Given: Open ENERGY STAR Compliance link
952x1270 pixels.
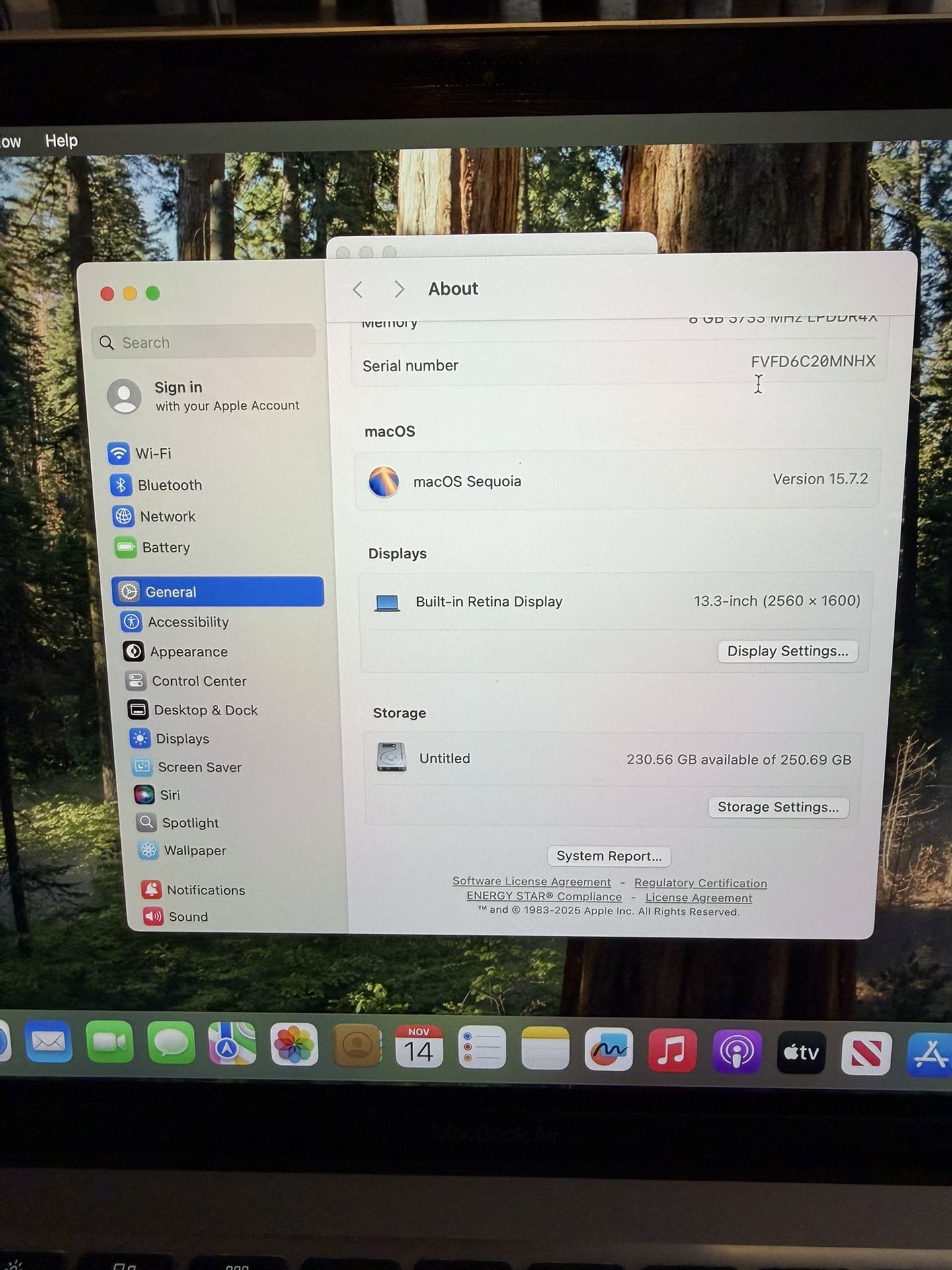Looking at the screenshot, I should click(x=544, y=896).
